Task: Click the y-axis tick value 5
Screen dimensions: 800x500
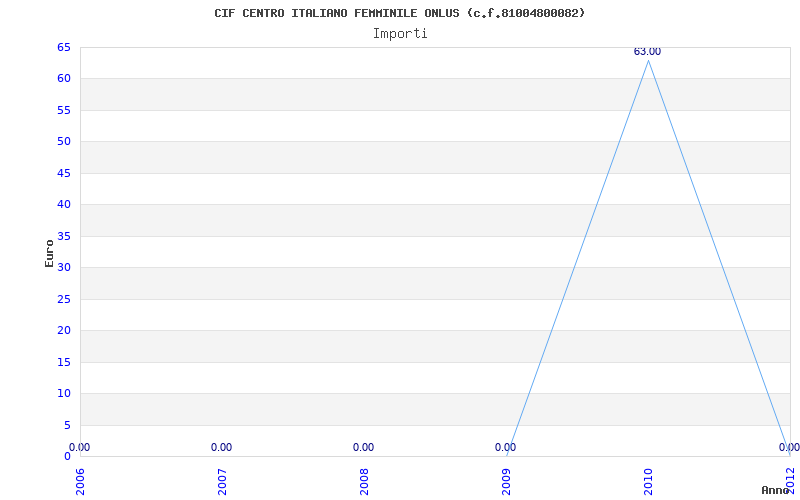Action: tap(67, 426)
